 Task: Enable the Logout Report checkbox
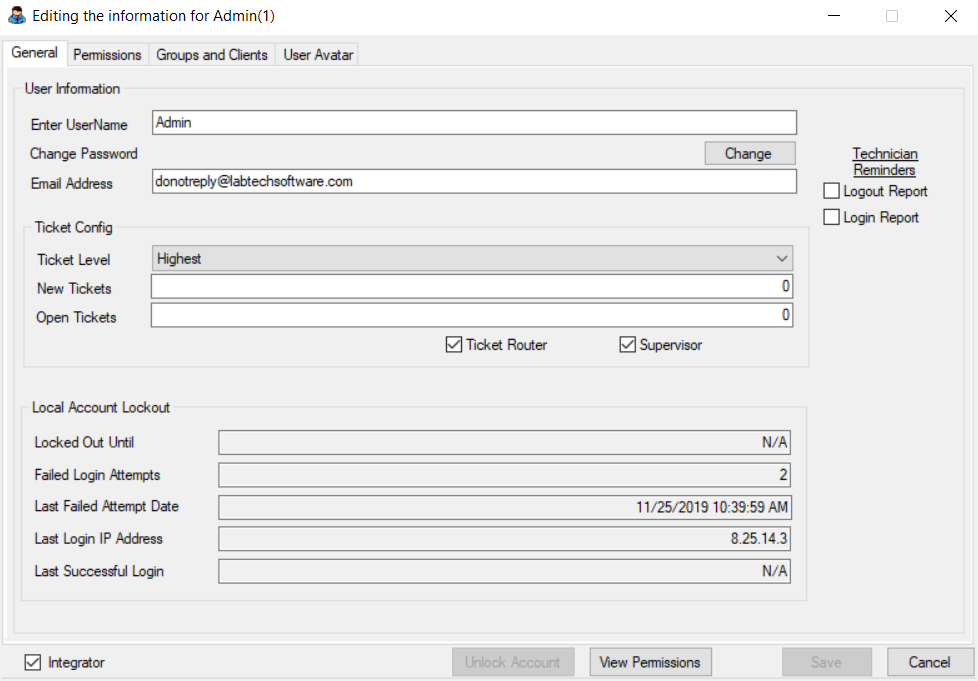click(831, 190)
